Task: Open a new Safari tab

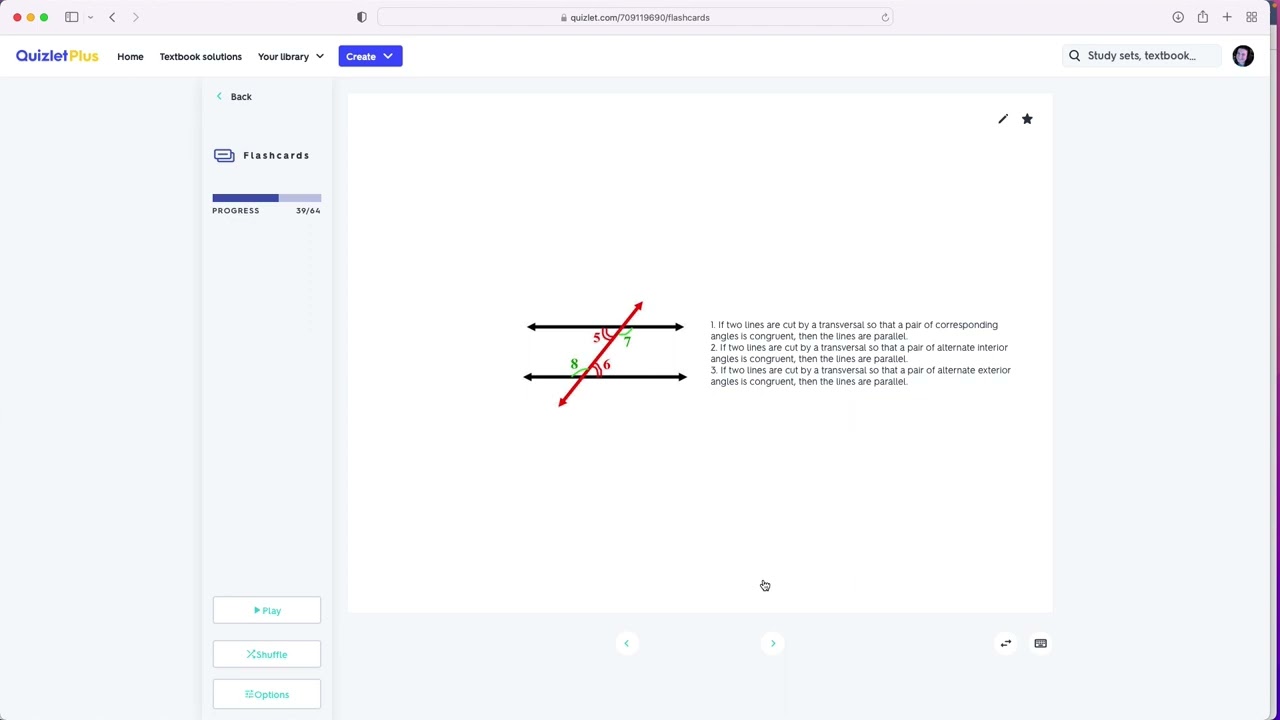Action: (1227, 17)
